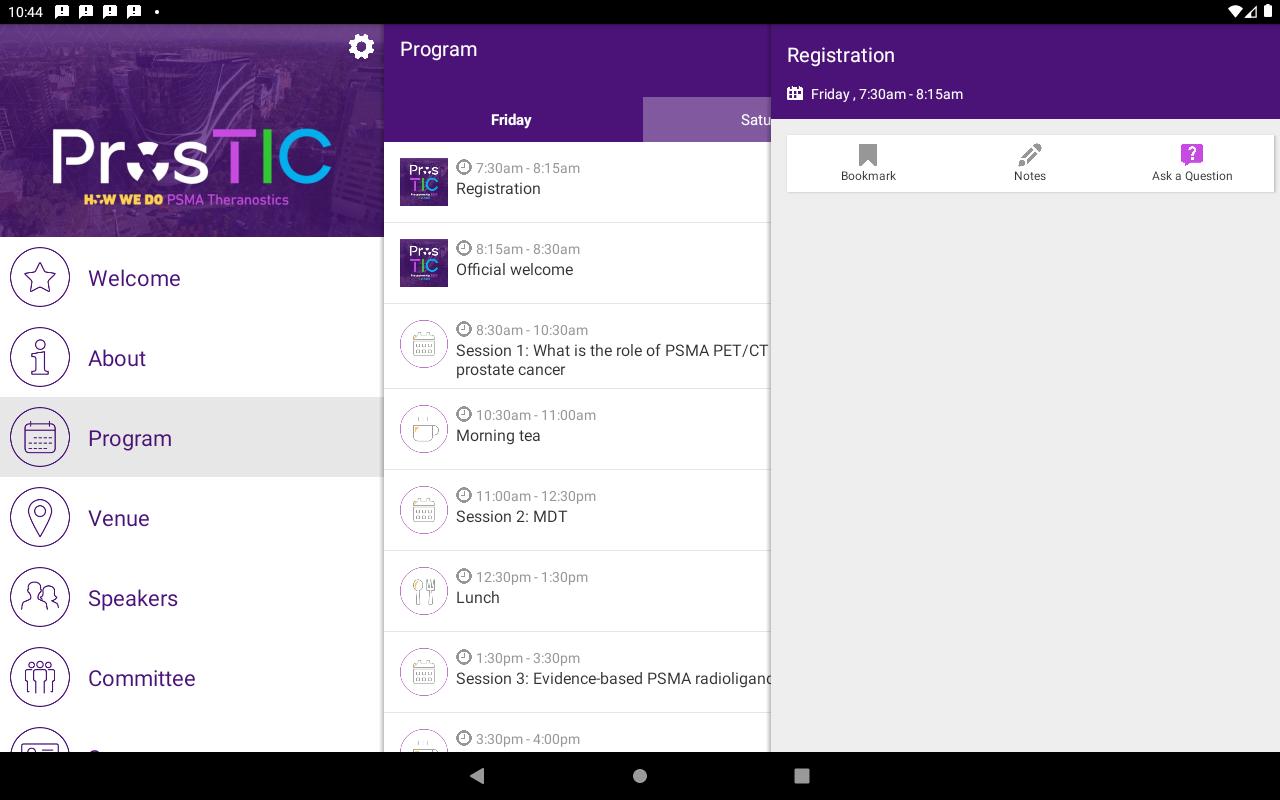Tap the 3:30pm - 4:00pm time entry

pyautogui.click(x=577, y=733)
